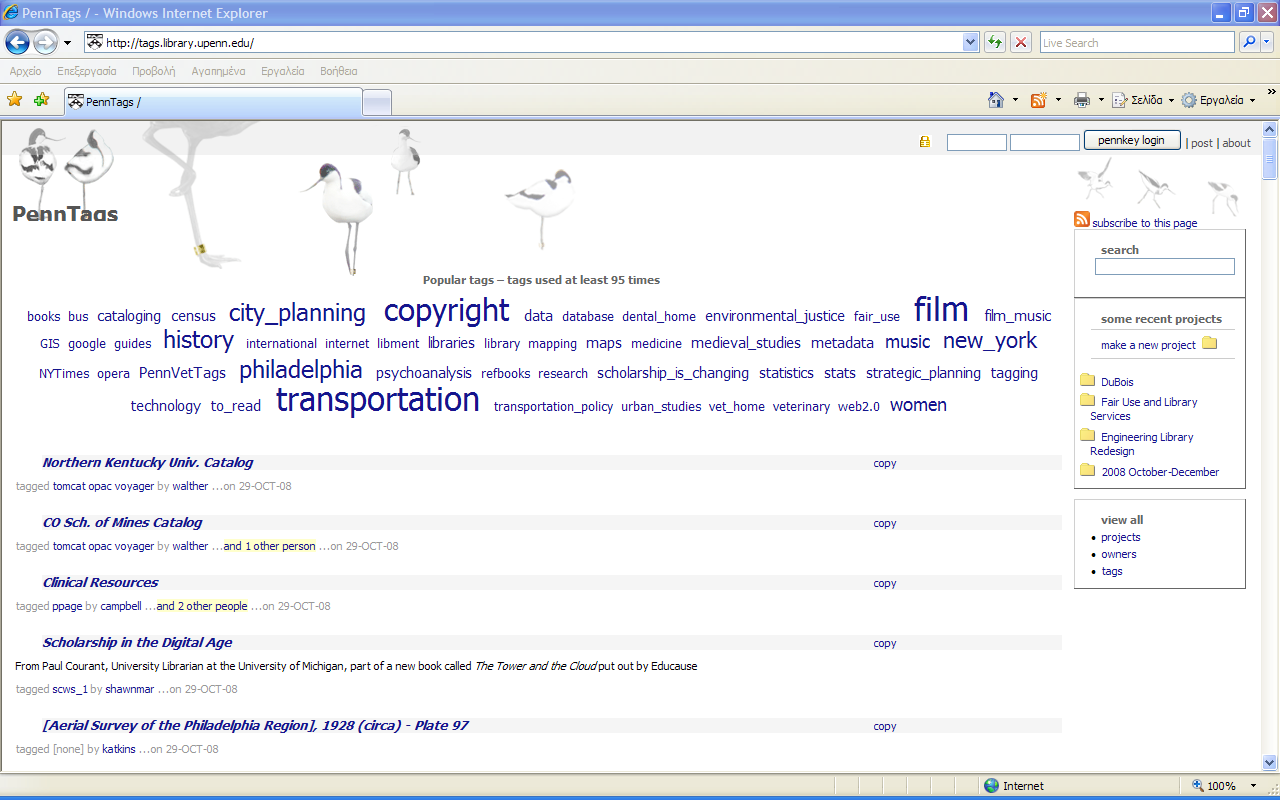This screenshot has width=1280, height=800.
Task: Click folder icon next to make a new project
Action: [1209, 343]
